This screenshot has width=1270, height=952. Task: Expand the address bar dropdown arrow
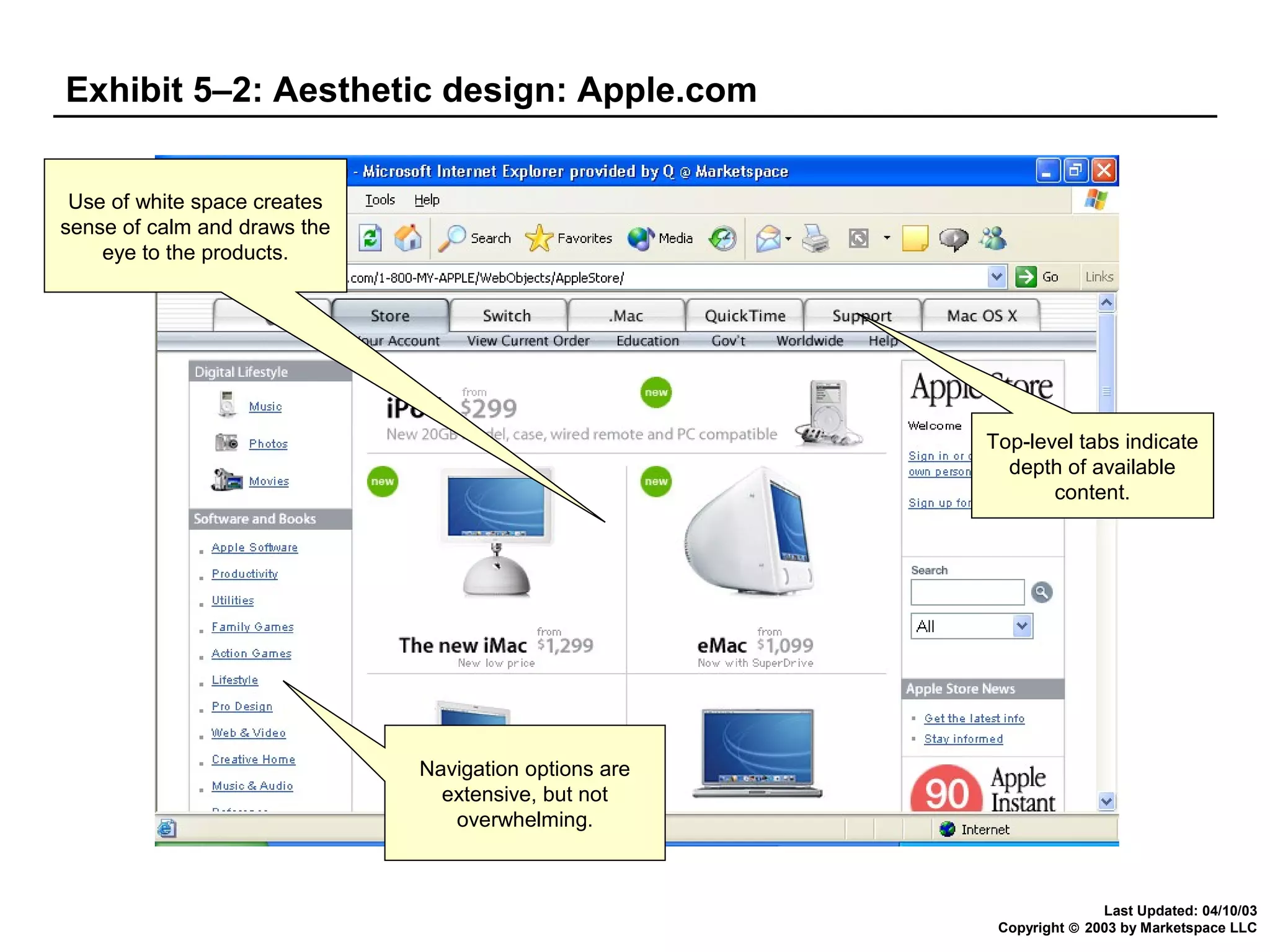997,277
